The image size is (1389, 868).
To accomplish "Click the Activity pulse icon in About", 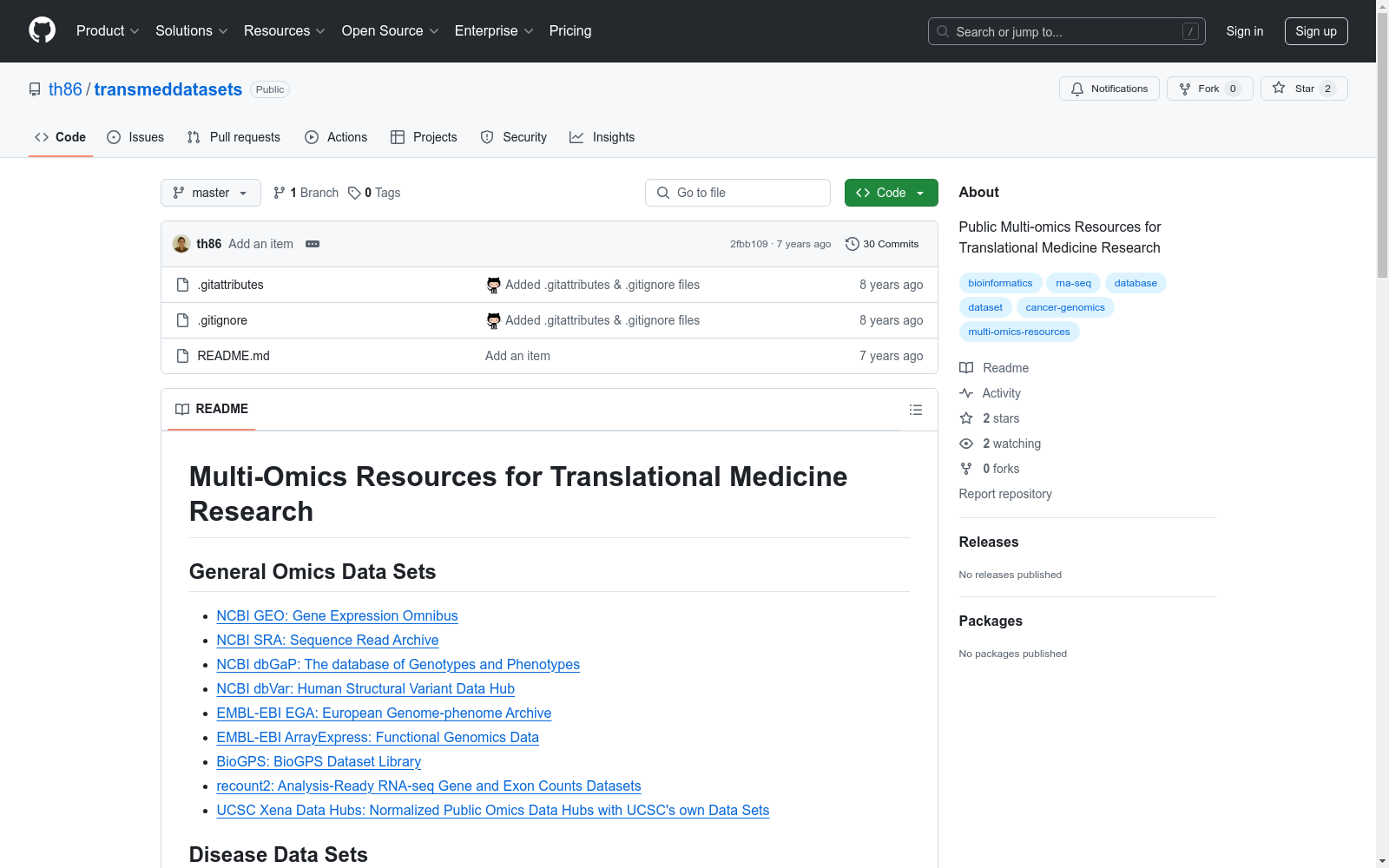I will (x=966, y=393).
